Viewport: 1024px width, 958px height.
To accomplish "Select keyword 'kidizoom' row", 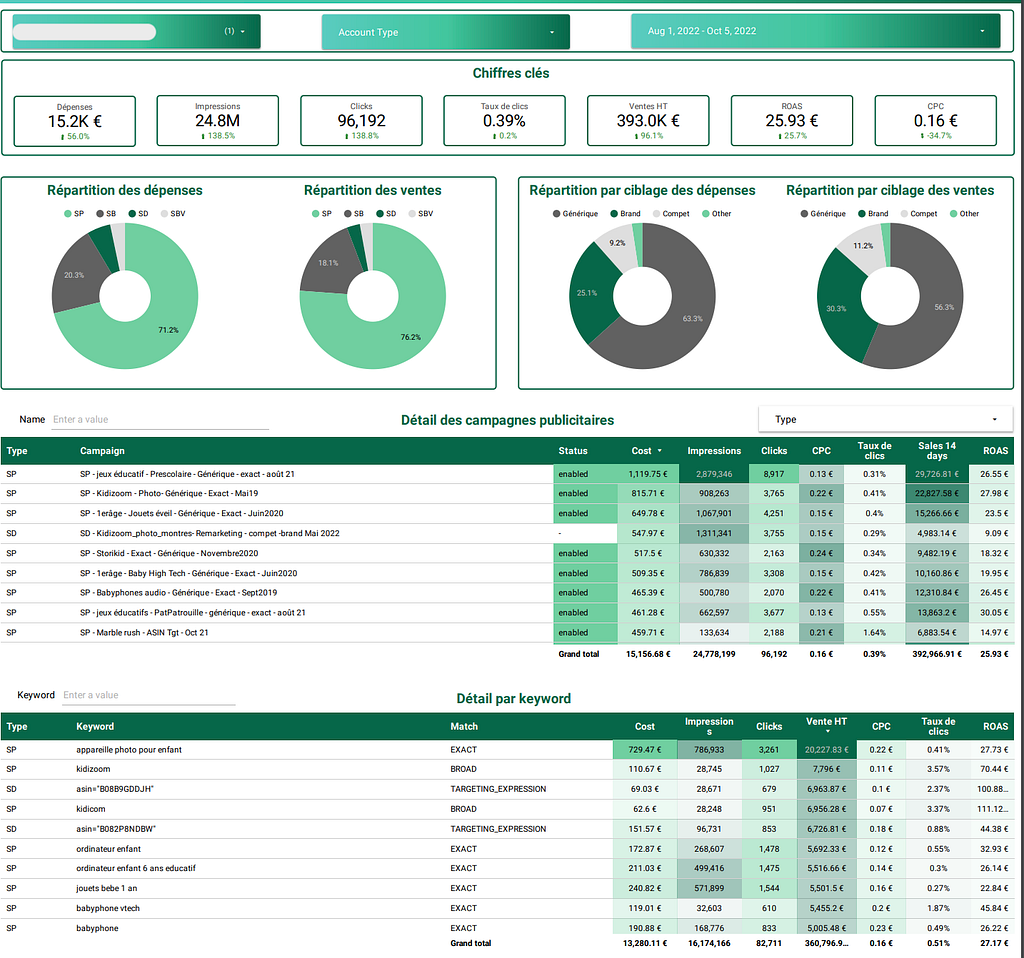I will coord(506,769).
